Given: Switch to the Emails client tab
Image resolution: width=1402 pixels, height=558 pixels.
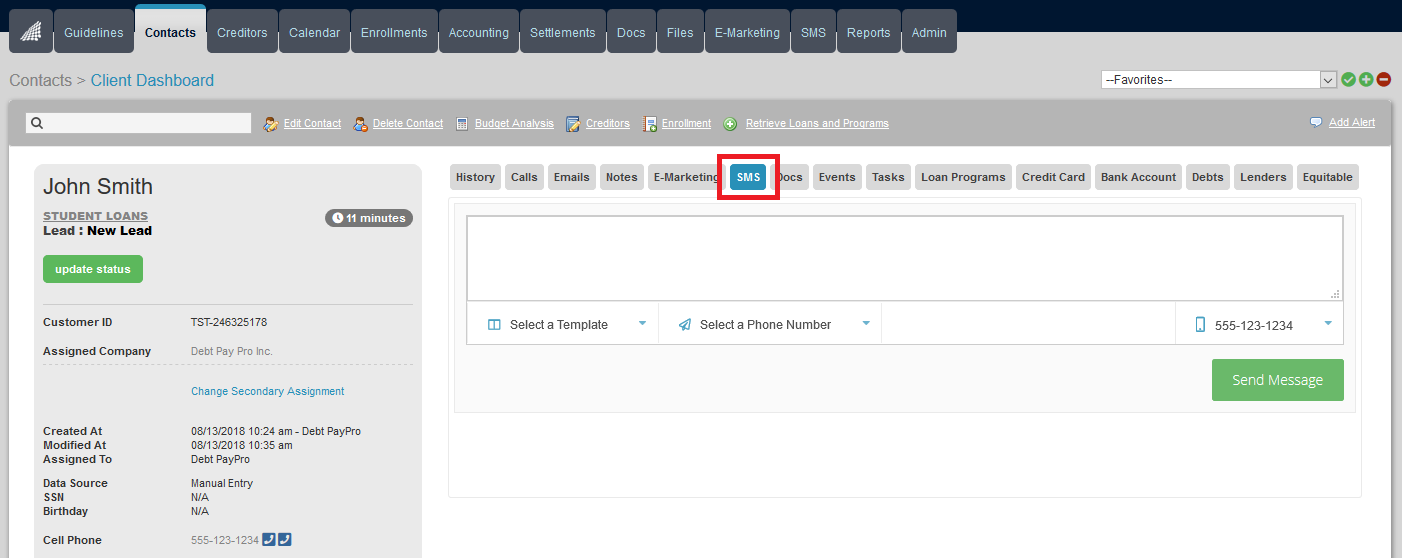Looking at the screenshot, I should (x=571, y=177).
